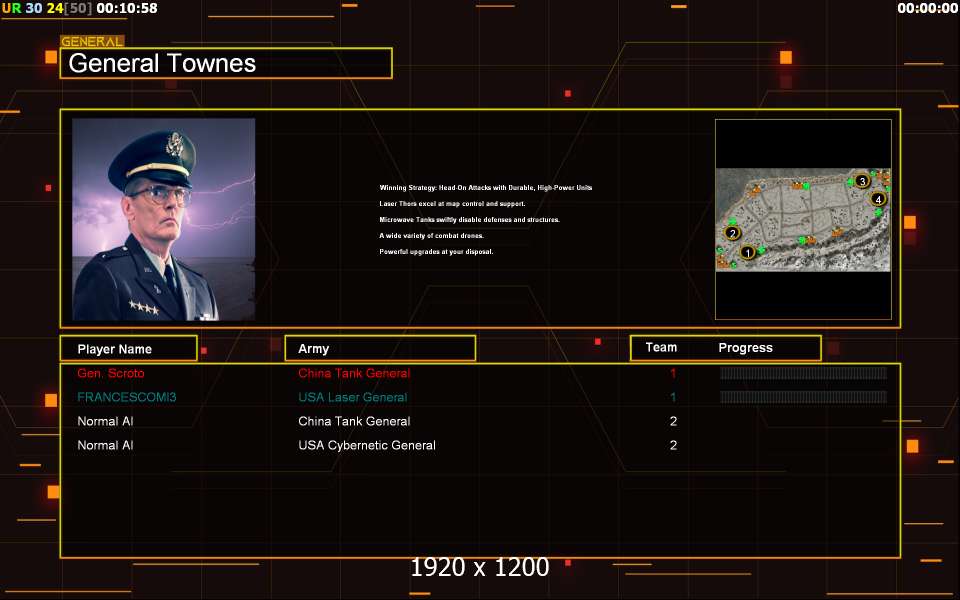Image resolution: width=960 pixels, height=600 pixels.
Task: Select the Player Name column header
Action: click(x=129, y=348)
